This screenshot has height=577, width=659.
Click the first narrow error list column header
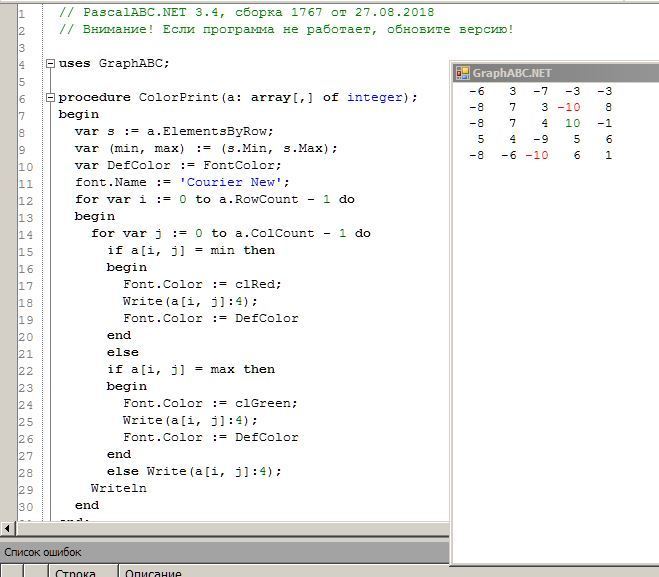[12, 573]
